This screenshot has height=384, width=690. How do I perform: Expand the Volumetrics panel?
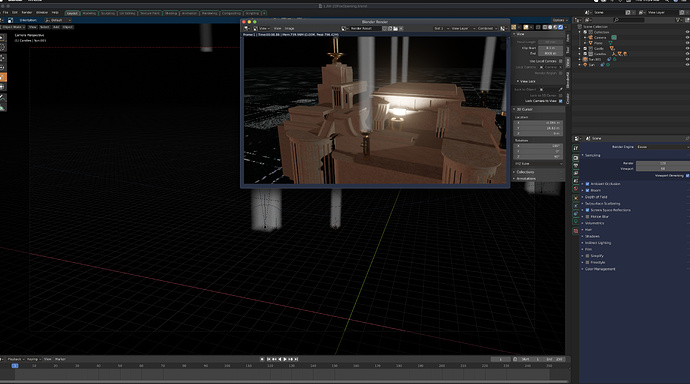[x=594, y=223]
